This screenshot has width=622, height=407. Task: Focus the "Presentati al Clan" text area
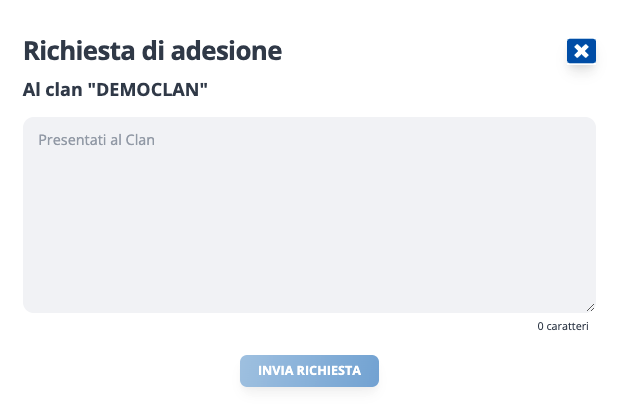point(309,215)
